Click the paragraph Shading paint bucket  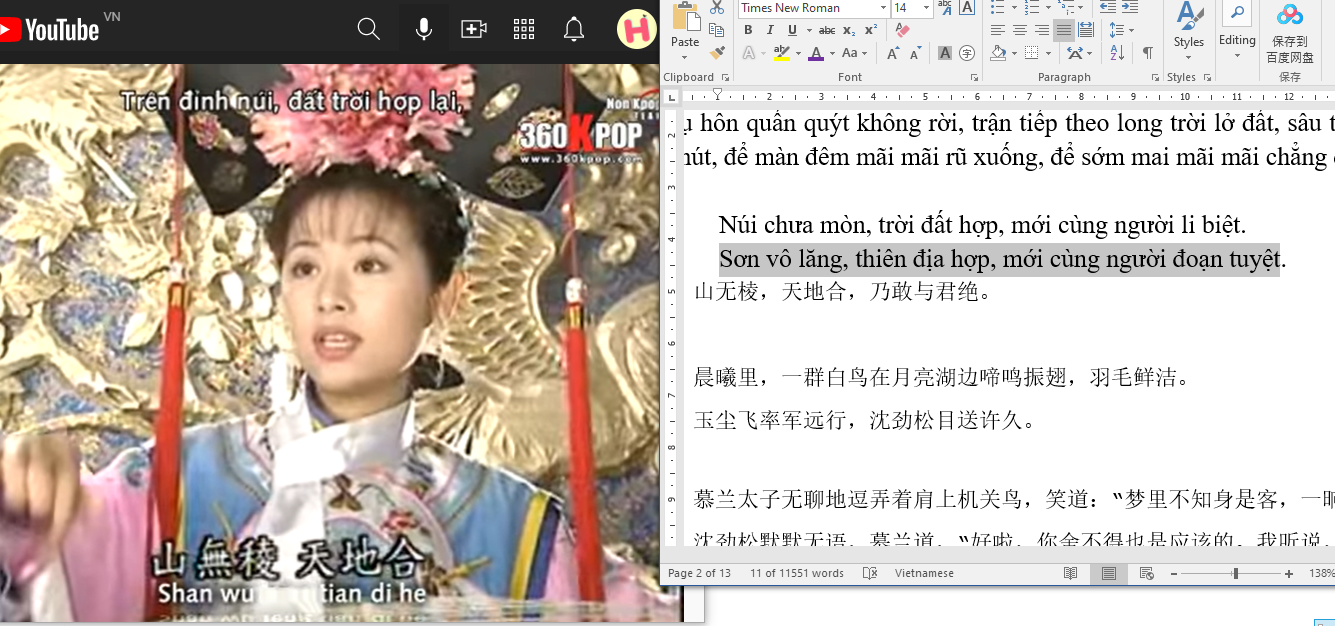[x=999, y=53]
